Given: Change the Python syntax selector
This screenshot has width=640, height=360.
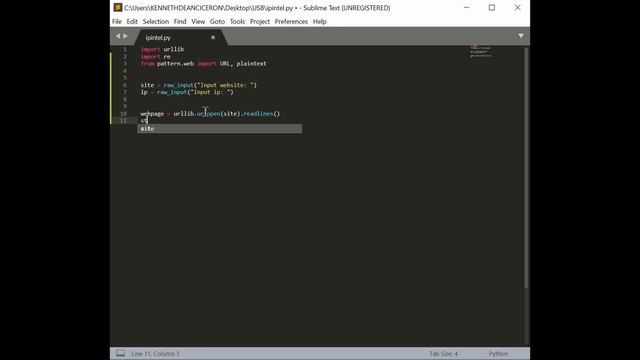Looking at the screenshot, I should tap(498, 354).
